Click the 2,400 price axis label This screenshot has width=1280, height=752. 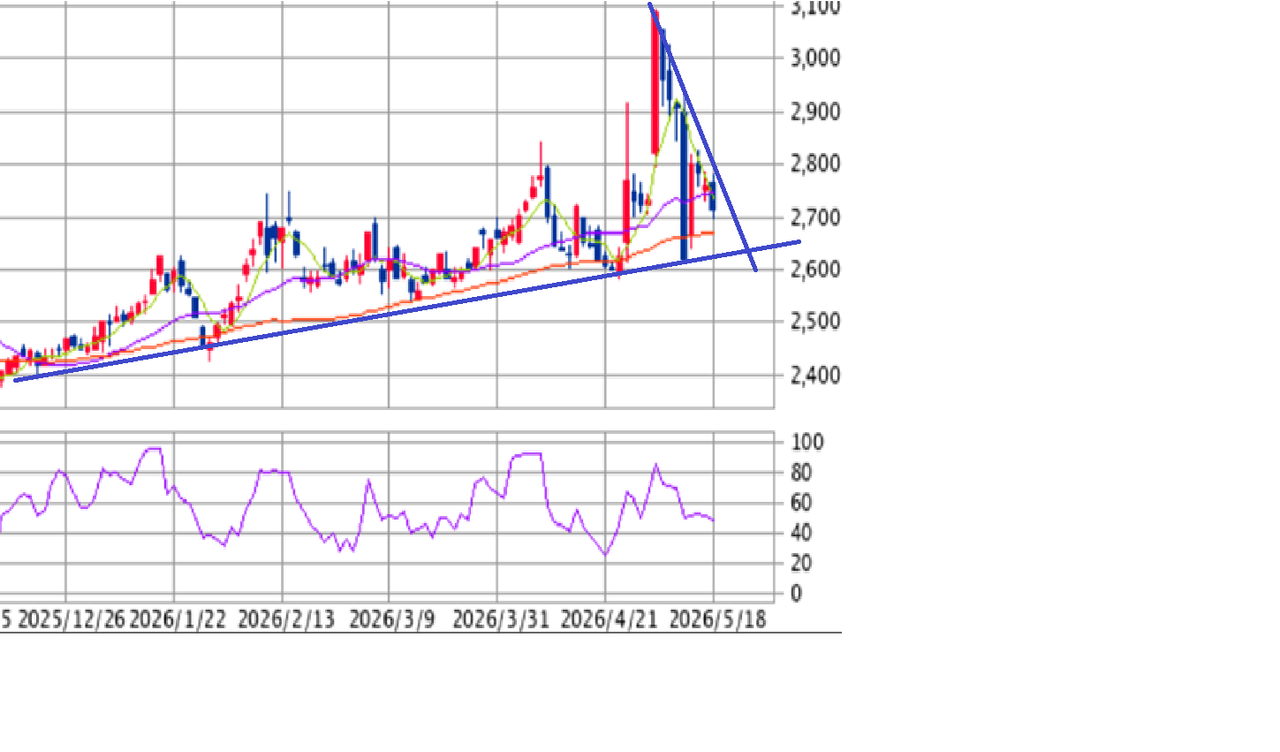click(815, 376)
